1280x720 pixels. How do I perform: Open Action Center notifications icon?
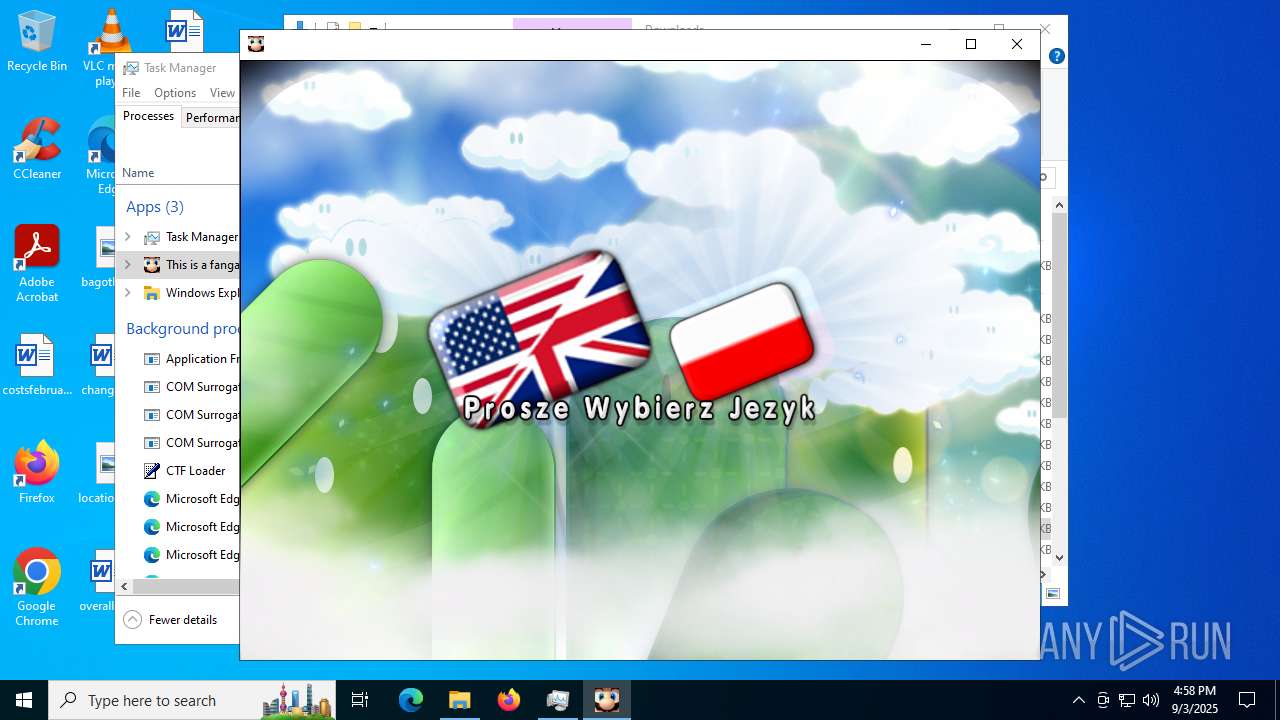[x=1247, y=700]
